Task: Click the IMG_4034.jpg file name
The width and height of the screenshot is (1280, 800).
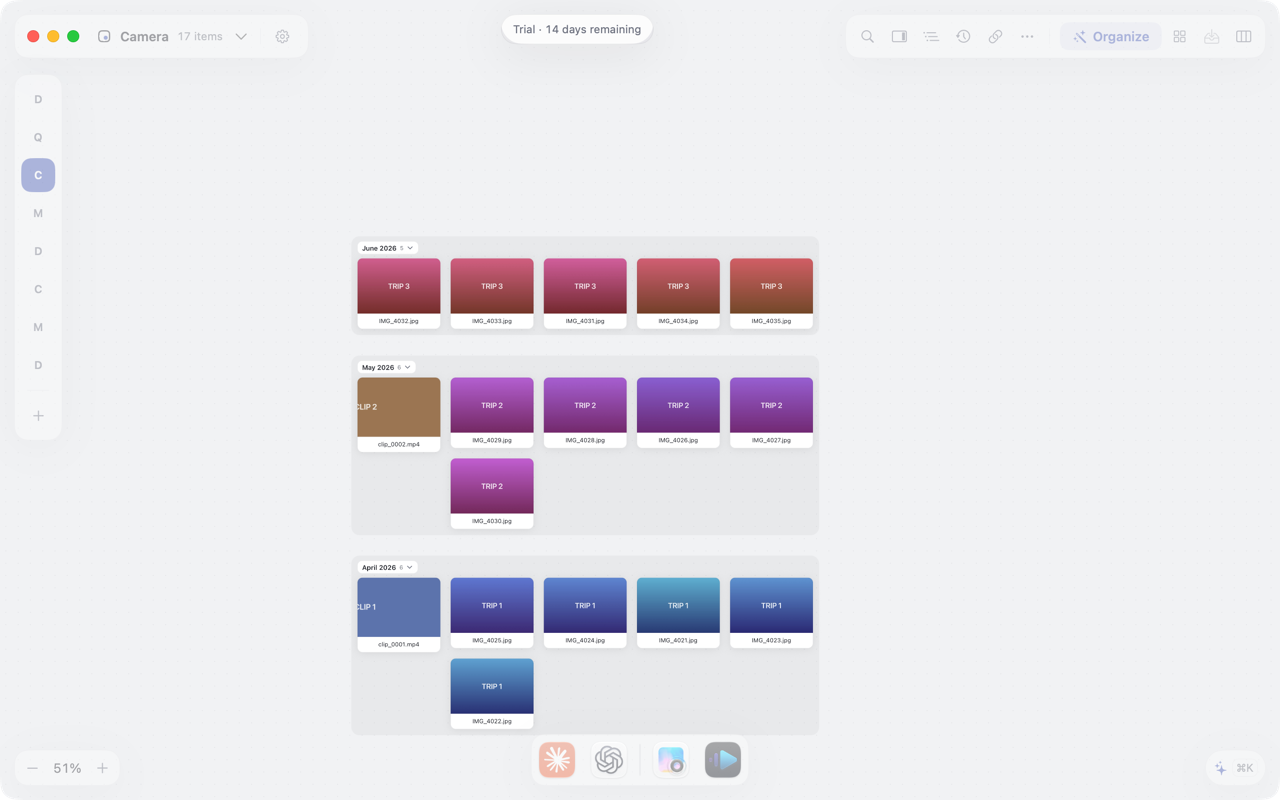Action: (x=678, y=321)
